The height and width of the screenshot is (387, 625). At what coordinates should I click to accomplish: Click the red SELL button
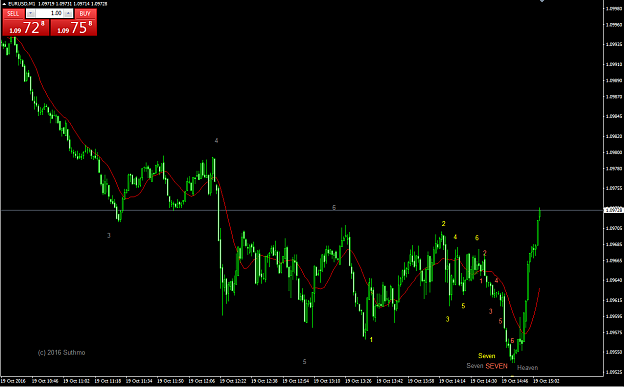13,14
